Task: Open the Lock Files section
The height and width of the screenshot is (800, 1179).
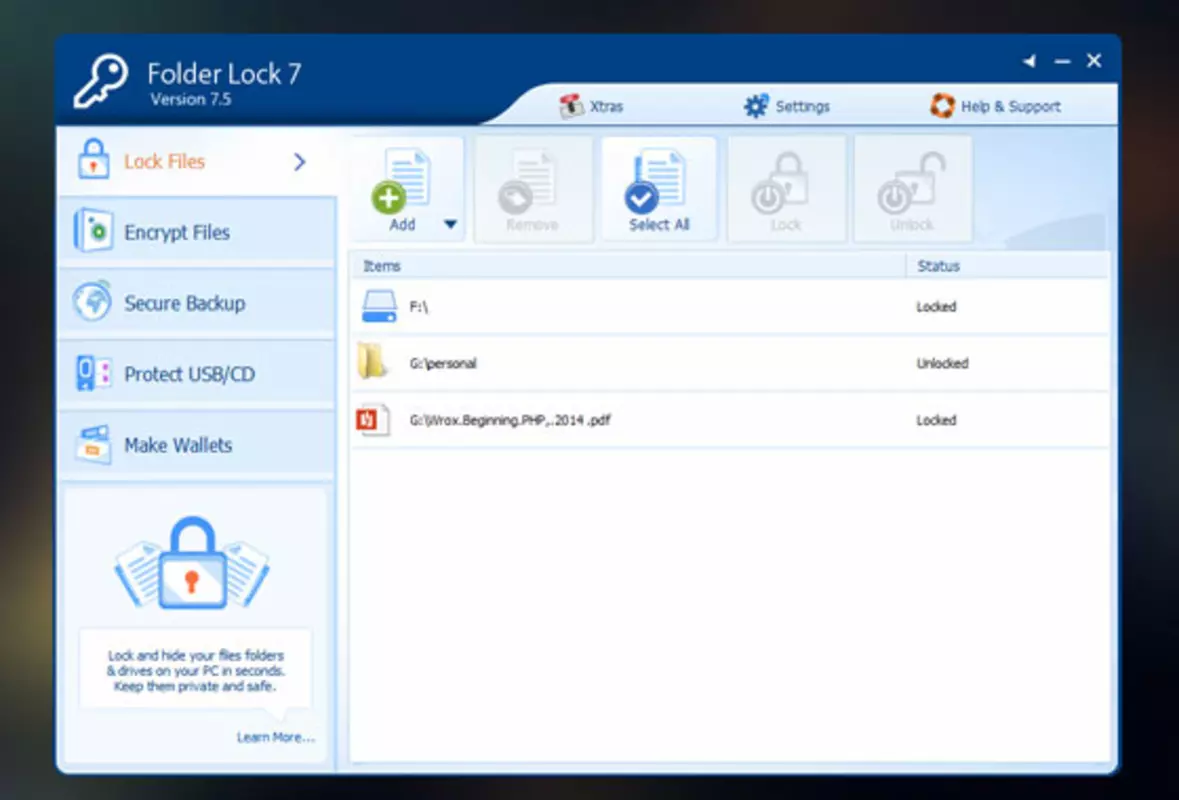Action: pyautogui.click(x=196, y=162)
